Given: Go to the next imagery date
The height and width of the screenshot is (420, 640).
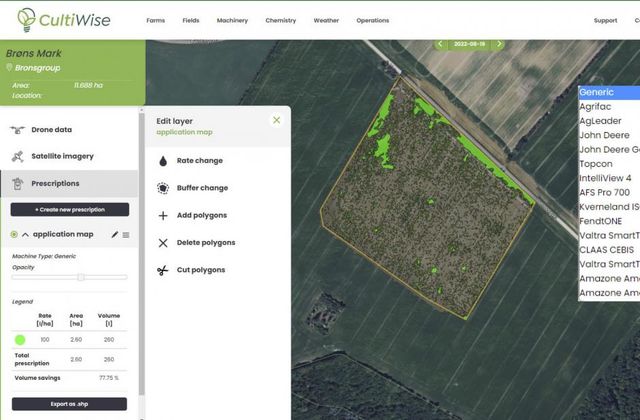Looking at the screenshot, I should click(x=499, y=44).
